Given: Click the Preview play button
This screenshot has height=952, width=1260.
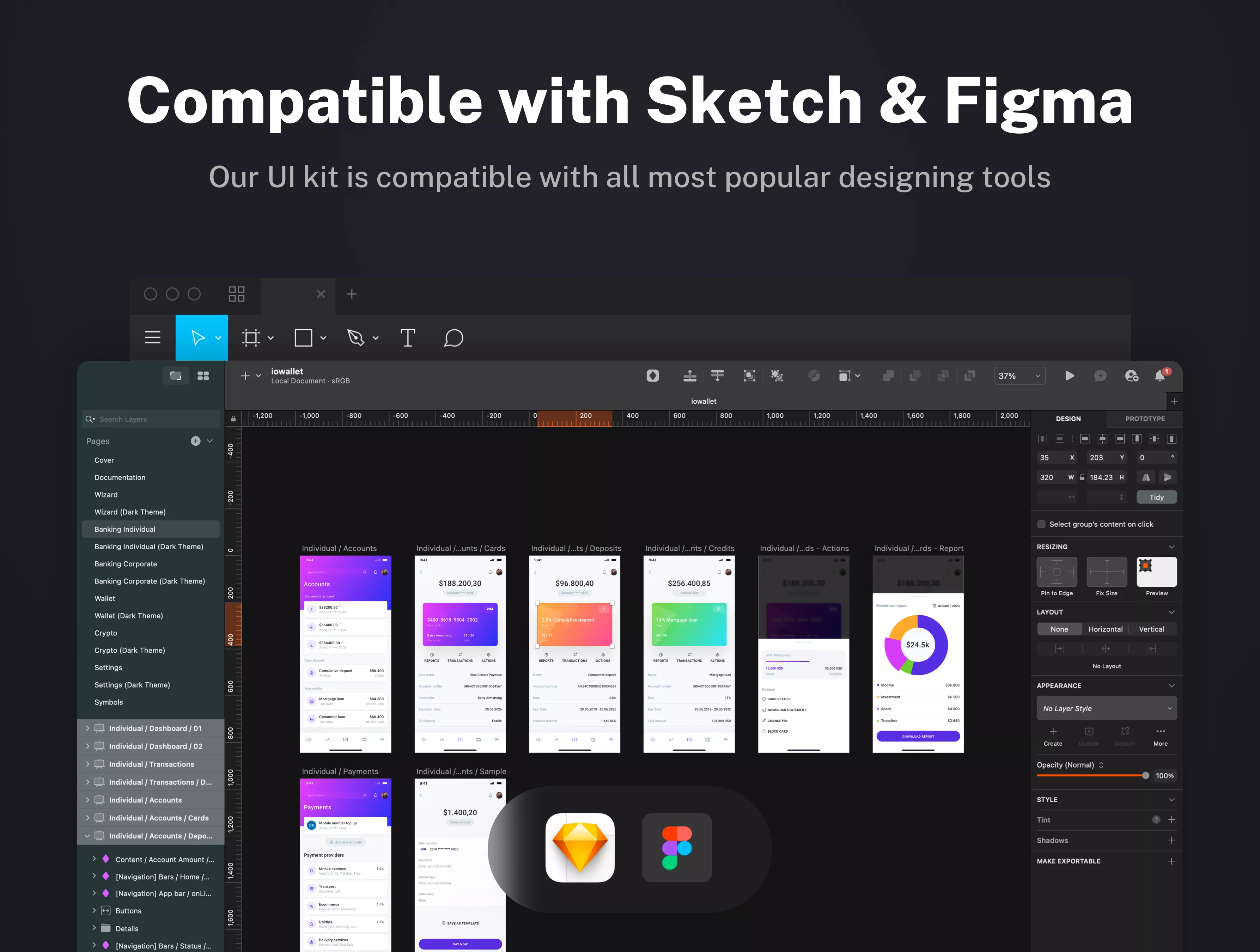Looking at the screenshot, I should pos(1069,376).
